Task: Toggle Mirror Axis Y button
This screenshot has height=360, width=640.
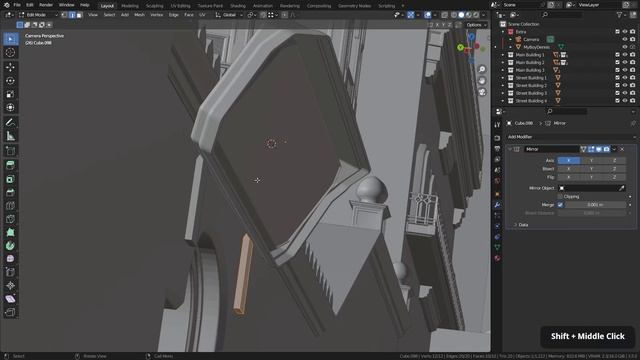Action: click(591, 160)
